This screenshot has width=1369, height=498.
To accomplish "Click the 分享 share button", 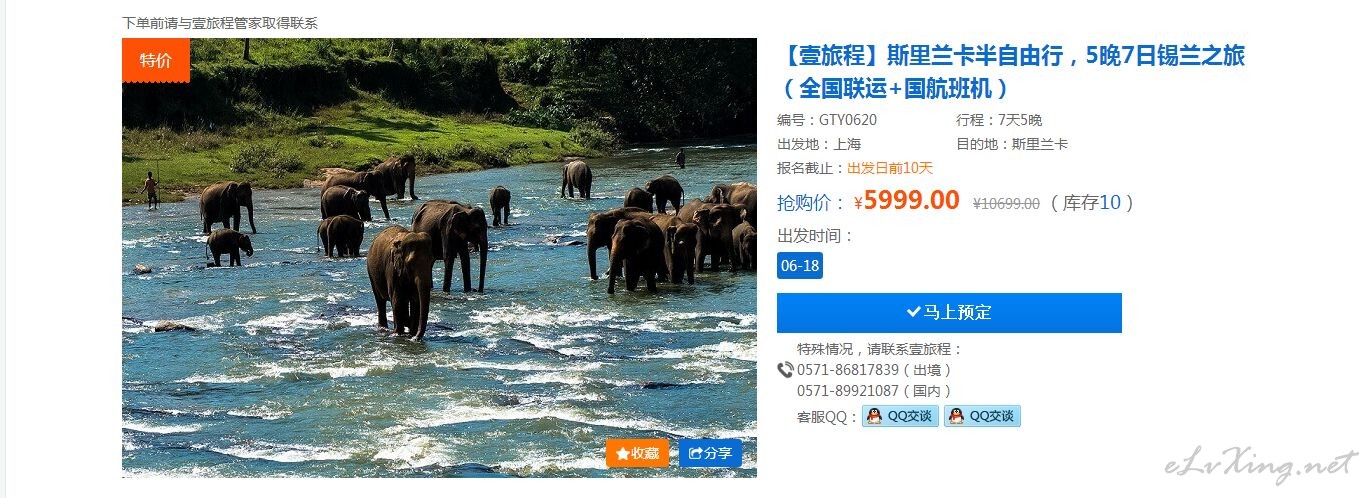I will coord(710,453).
